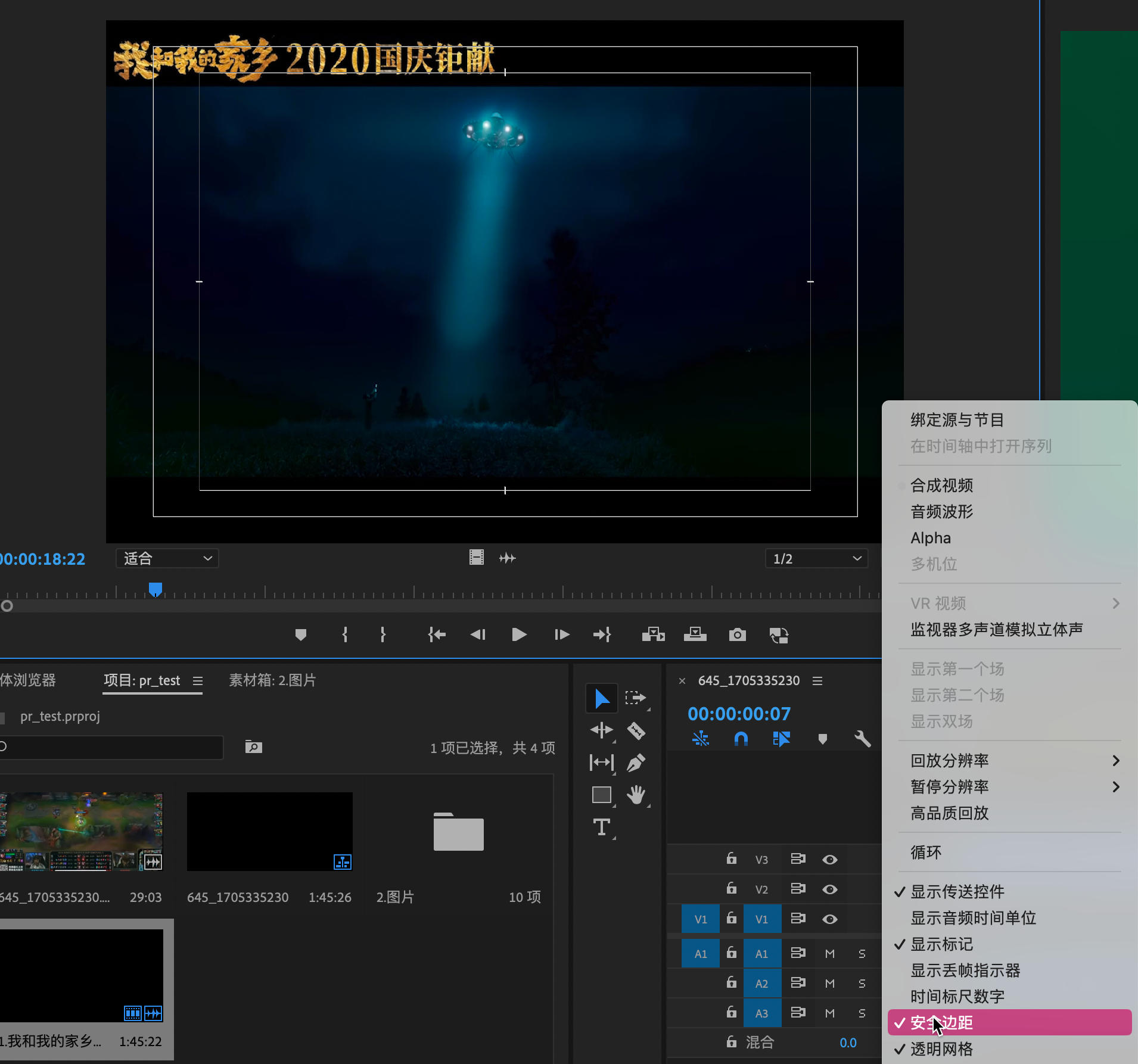Toggle A1 source patching button
The height and width of the screenshot is (1064, 1138).
(x=701, y=954)
